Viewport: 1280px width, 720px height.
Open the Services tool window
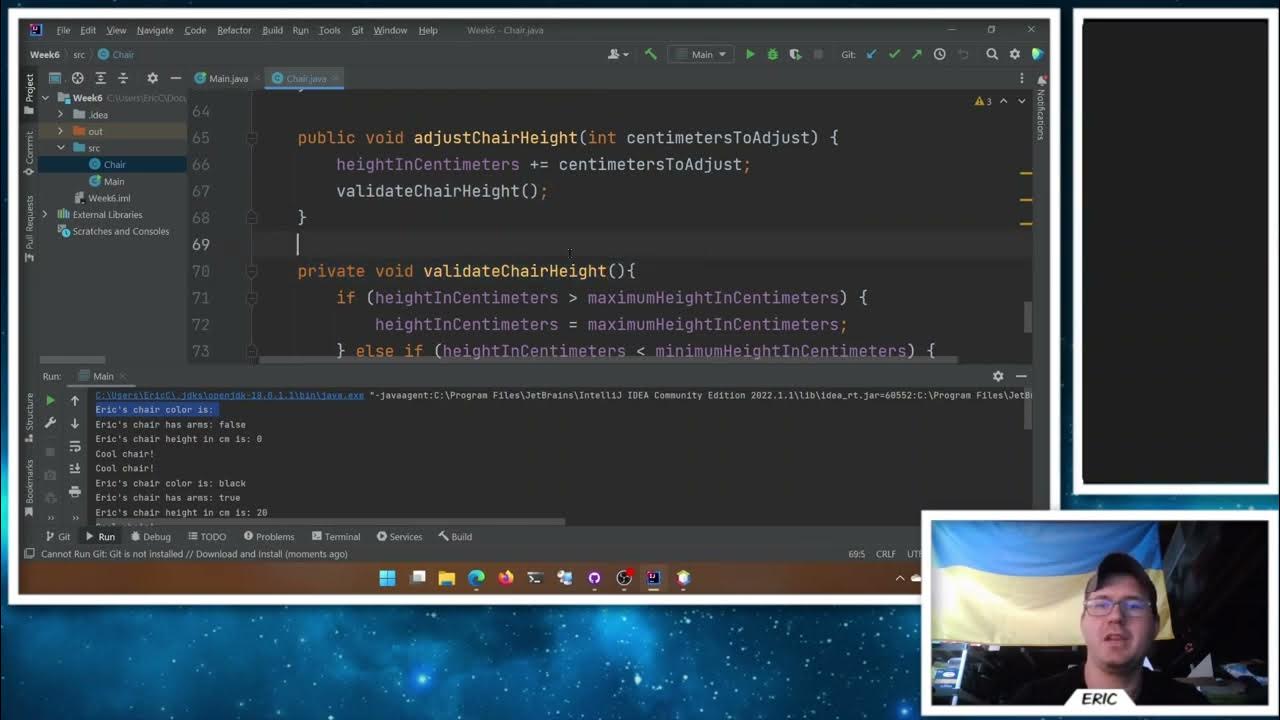point(399,537)
